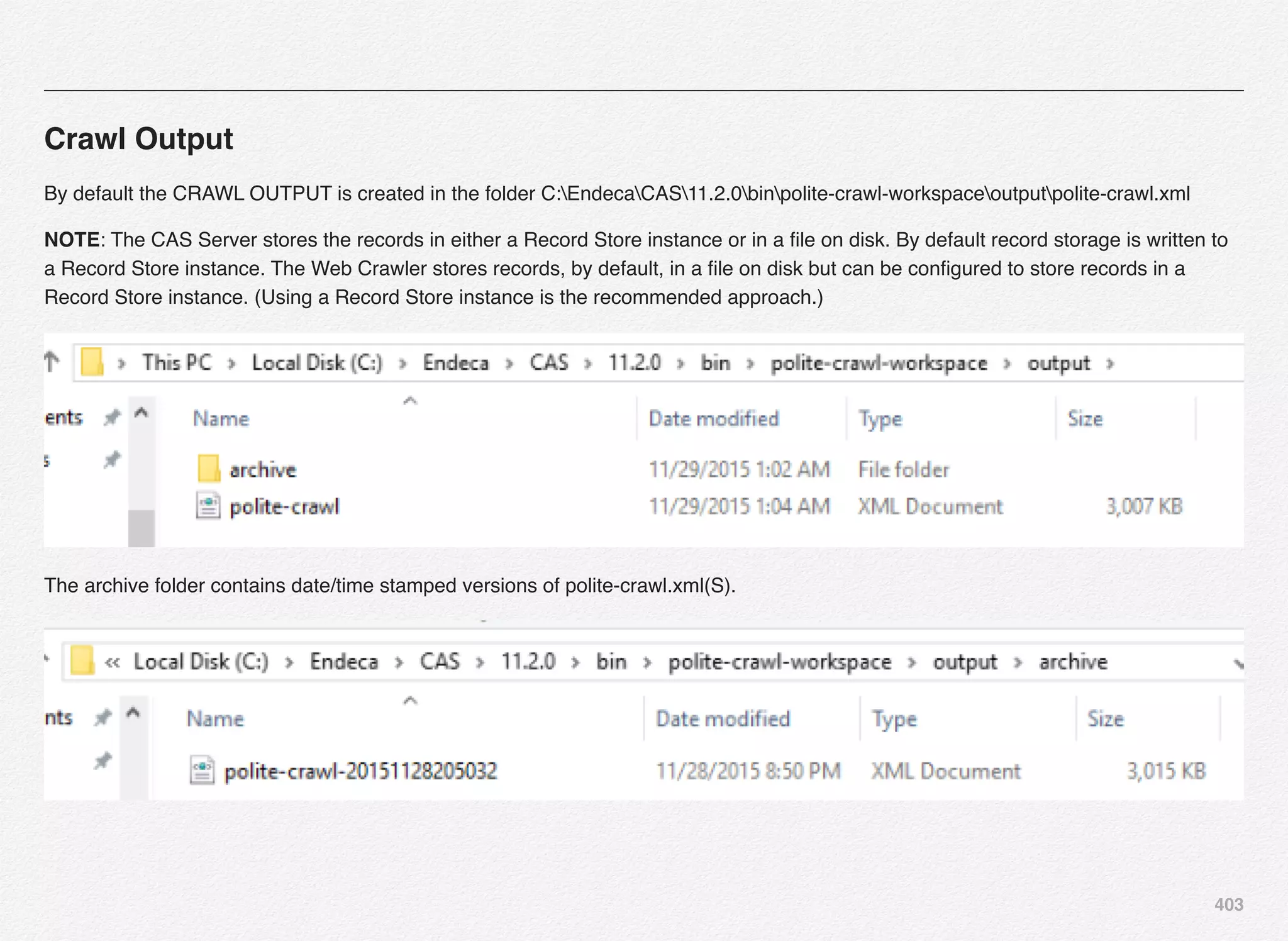Click 'polite-crawl-workspace' breadcrumb in the output window
1288x941 pixels.
click(879, 364)
